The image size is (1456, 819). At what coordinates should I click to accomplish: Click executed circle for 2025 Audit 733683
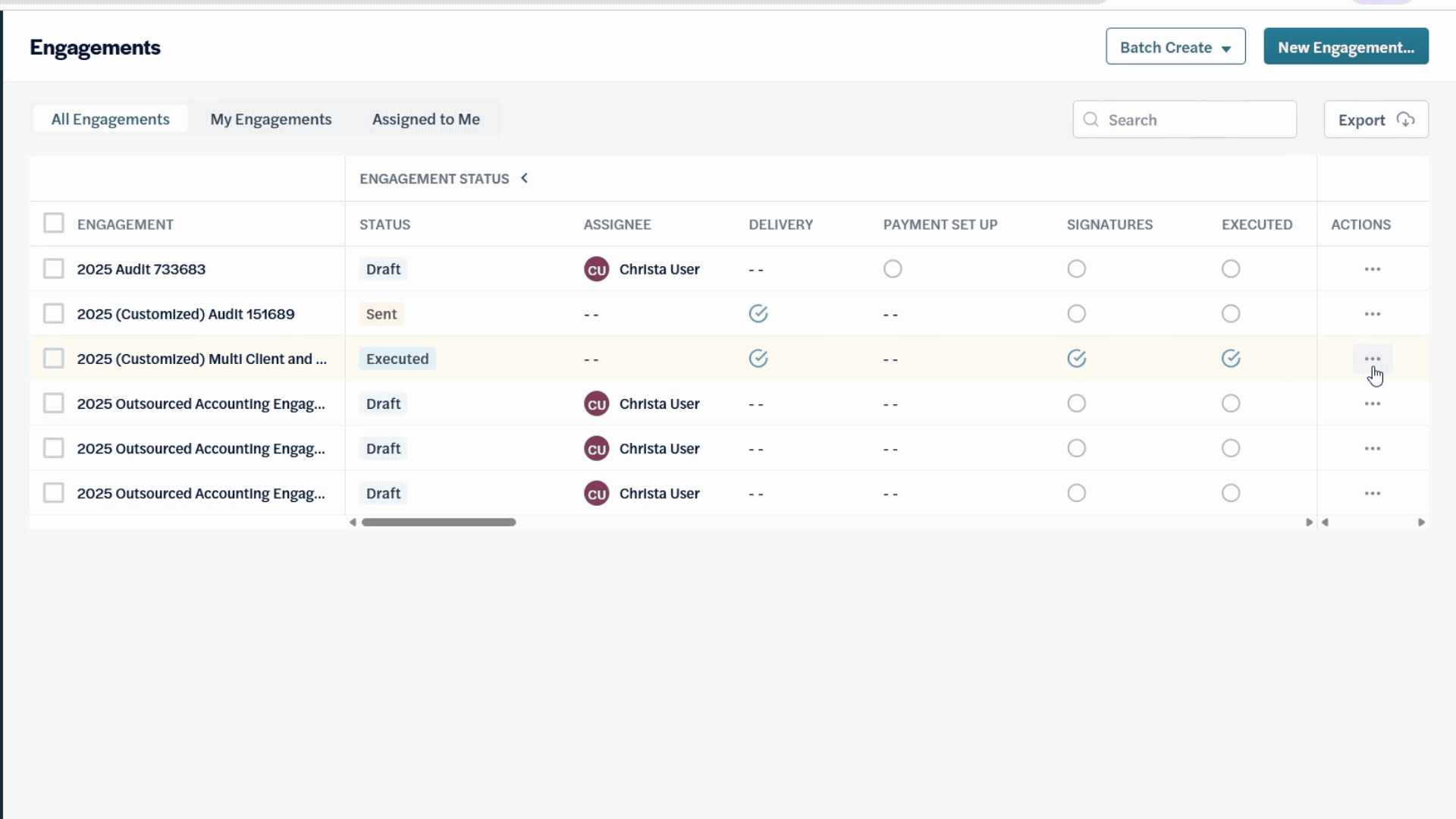pos(1231,269)
